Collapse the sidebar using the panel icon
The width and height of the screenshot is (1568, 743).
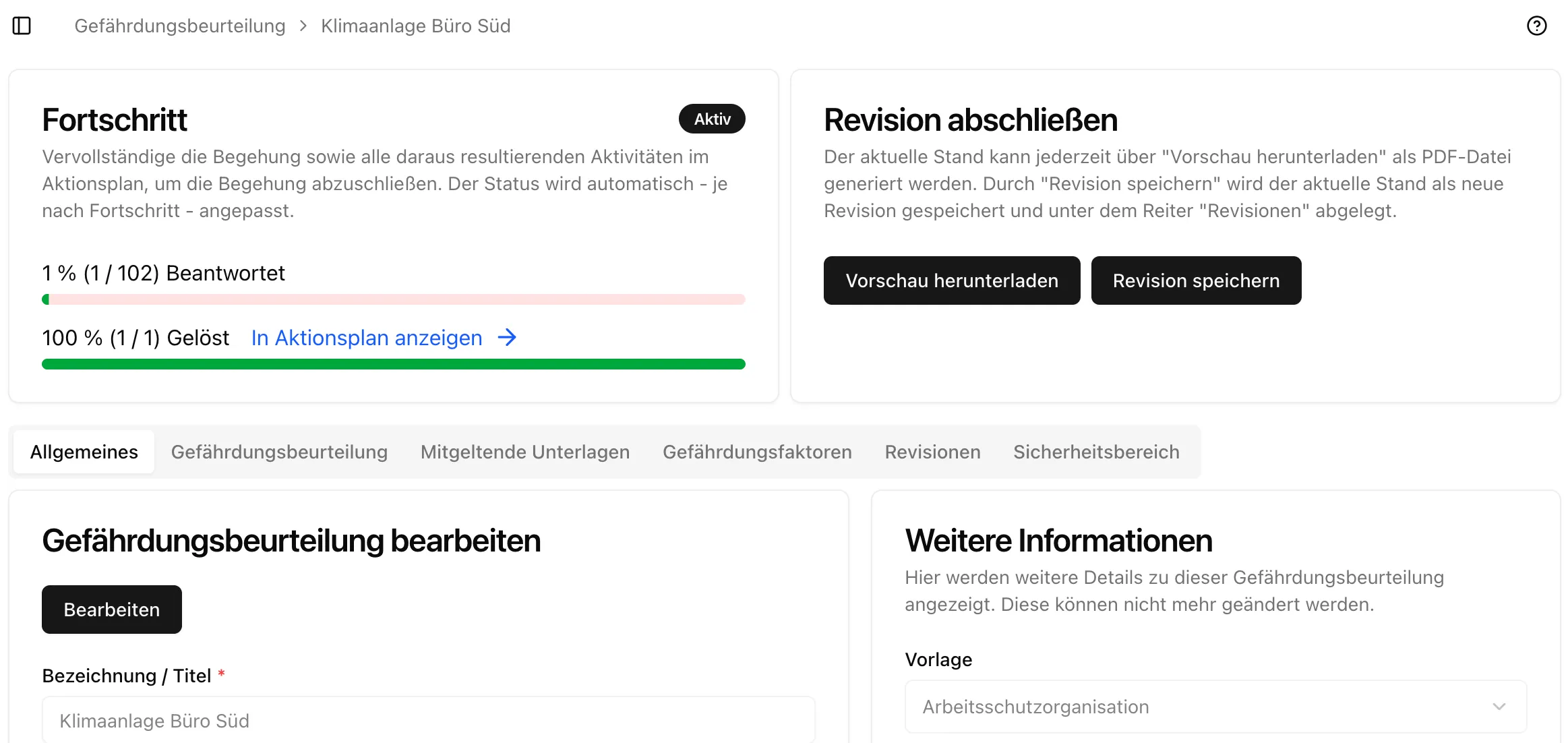[x=22, y=25]
